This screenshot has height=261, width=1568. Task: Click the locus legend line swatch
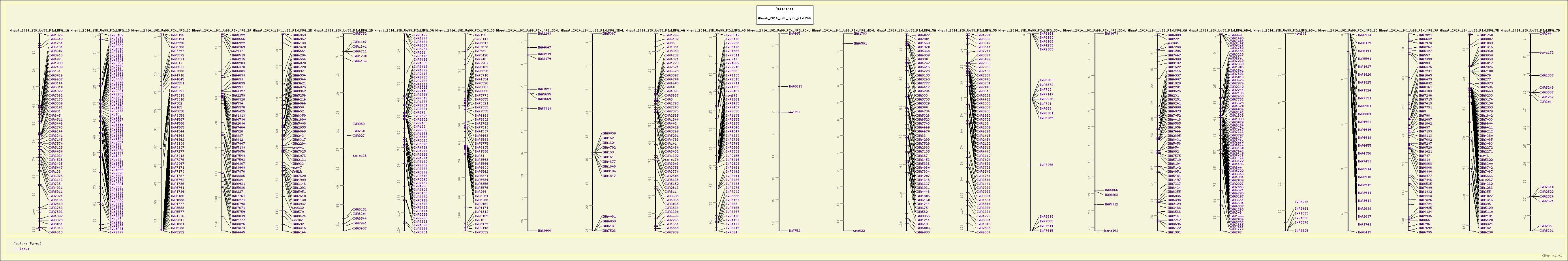[16, 249]
